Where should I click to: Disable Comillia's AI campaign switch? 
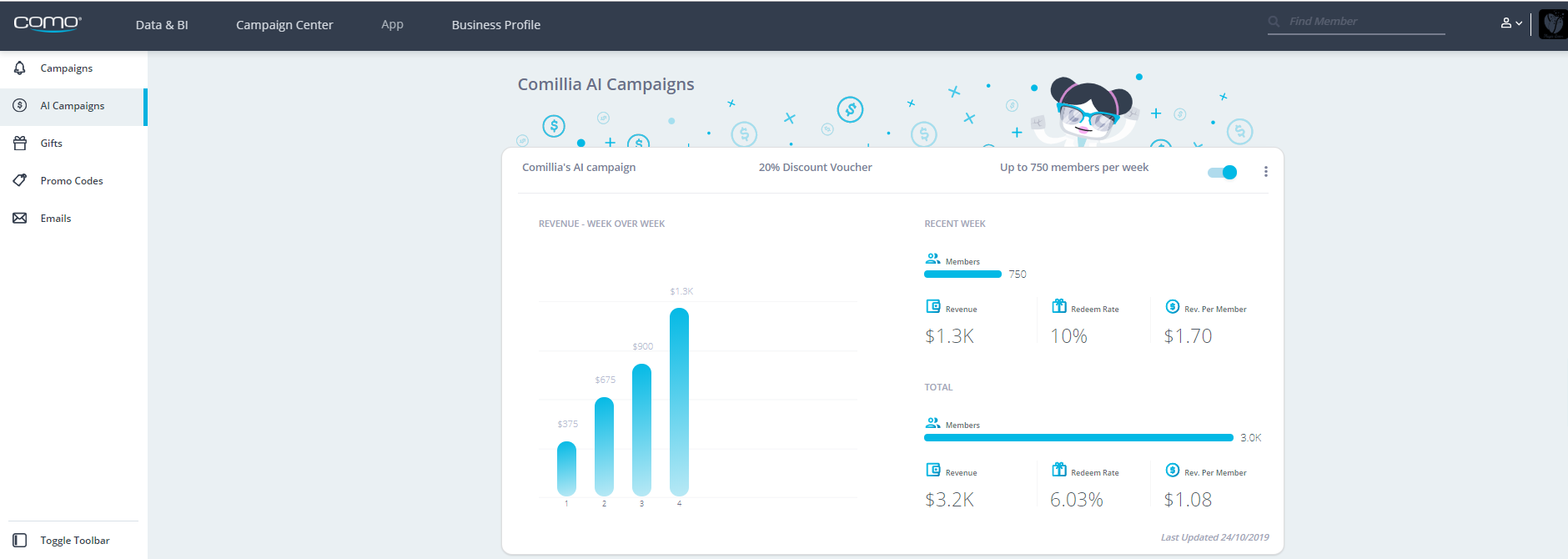[1223, 172]
